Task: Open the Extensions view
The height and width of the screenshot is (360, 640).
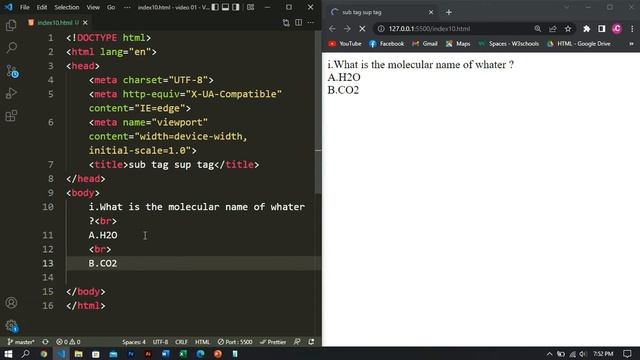Action: [x=11, y=116]
